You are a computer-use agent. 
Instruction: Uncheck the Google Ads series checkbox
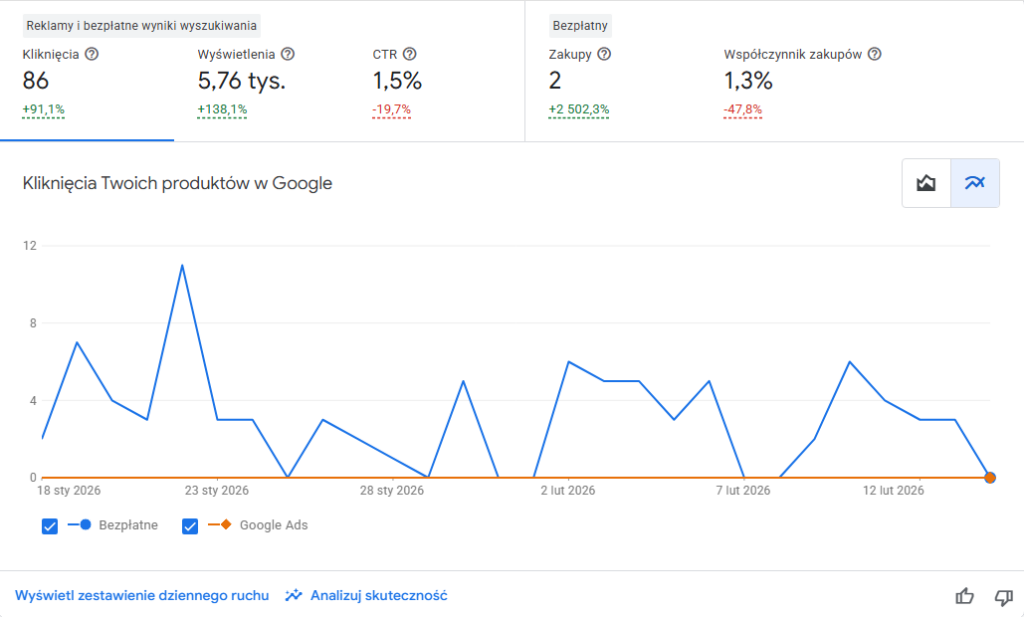pyautogui.click(x=190, y=526)
